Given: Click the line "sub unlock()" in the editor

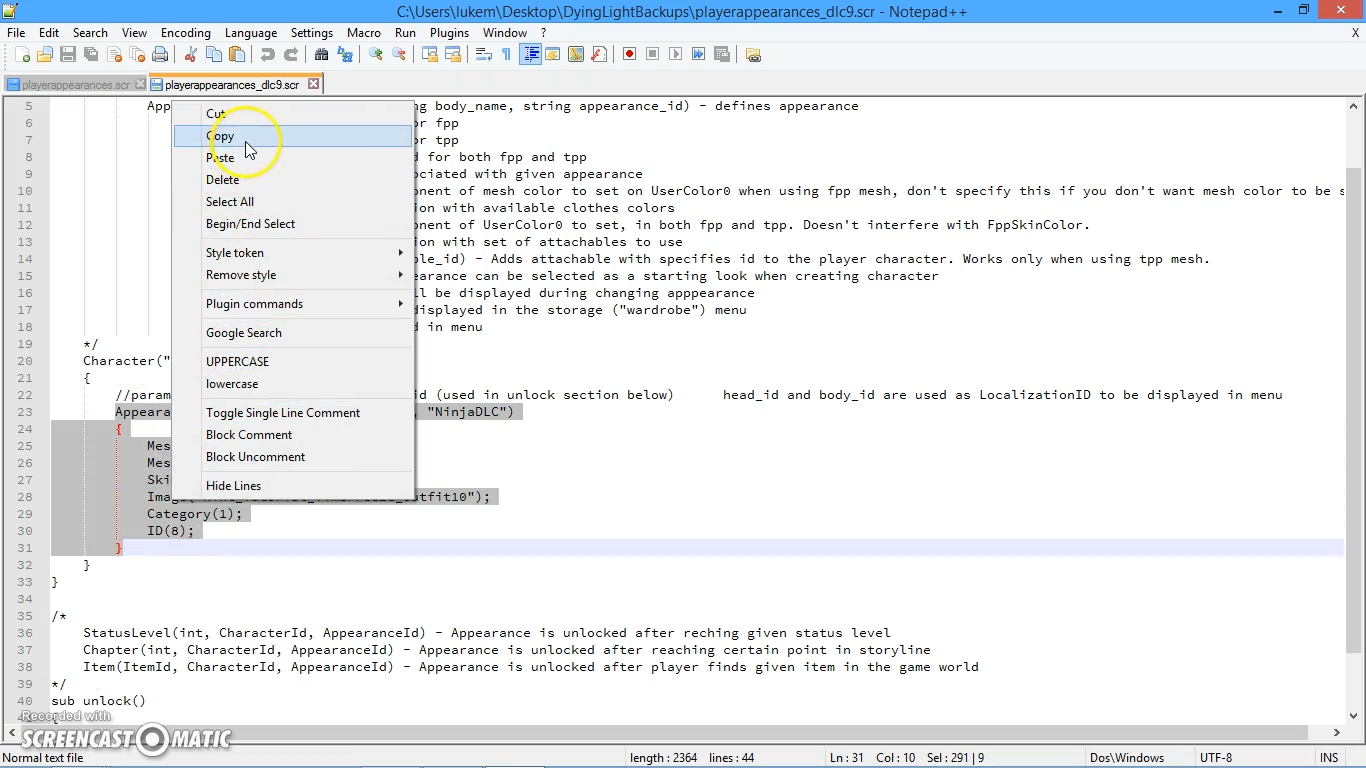Looking at the screenshot, I should coord(98,701).
